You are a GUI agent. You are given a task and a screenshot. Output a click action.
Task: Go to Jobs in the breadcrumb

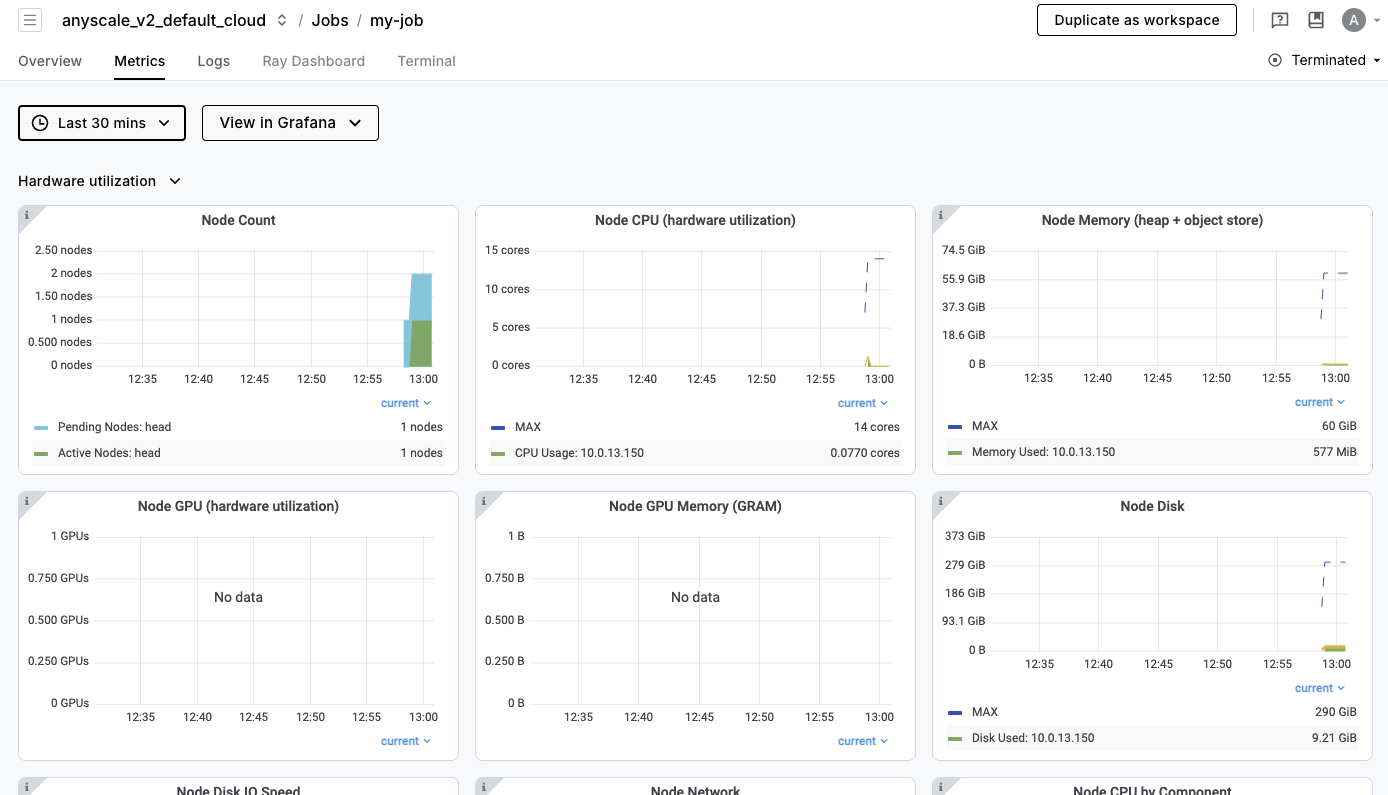tap(330, 20)
